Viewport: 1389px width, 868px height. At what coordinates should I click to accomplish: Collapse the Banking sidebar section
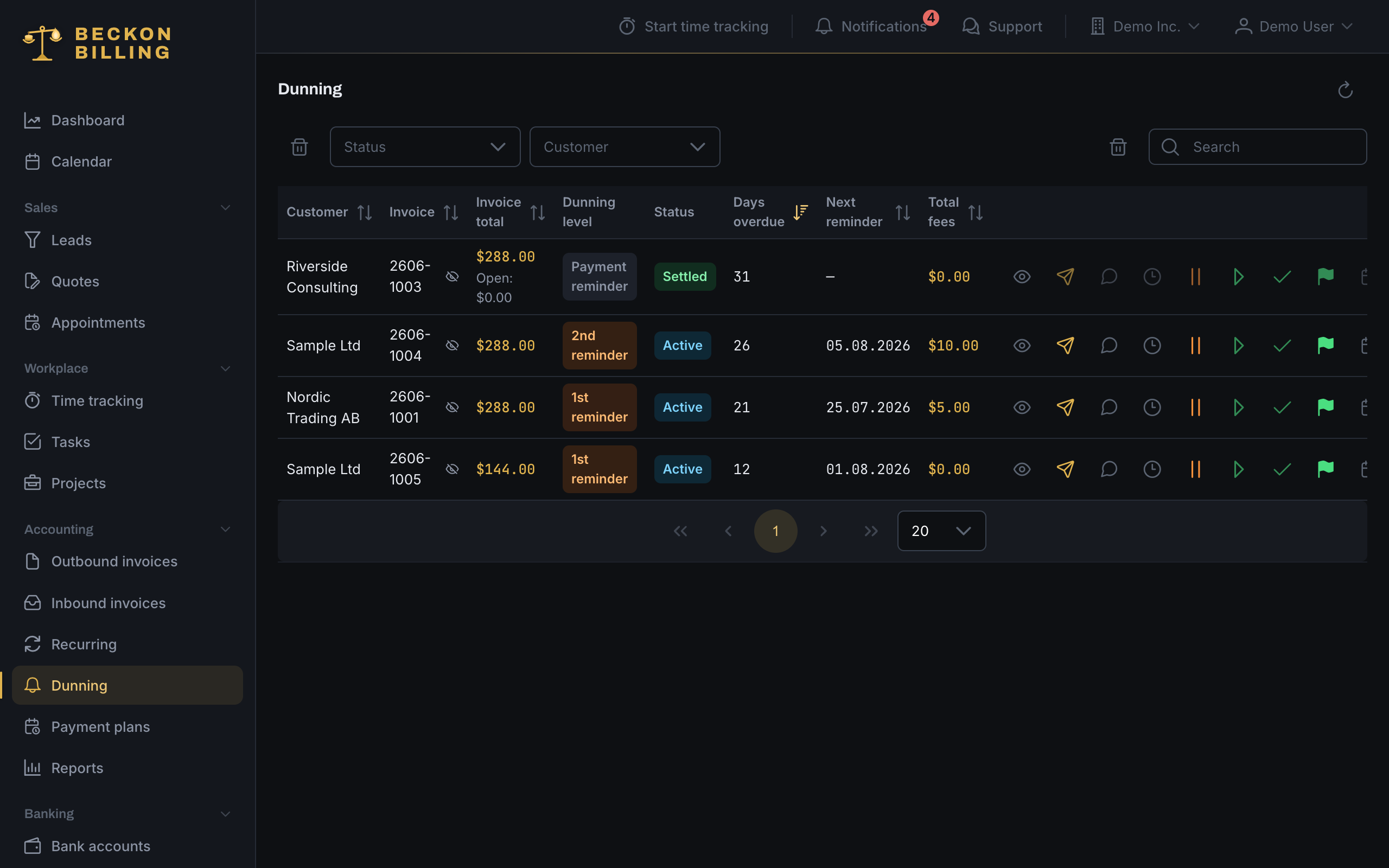pos(128,814)
